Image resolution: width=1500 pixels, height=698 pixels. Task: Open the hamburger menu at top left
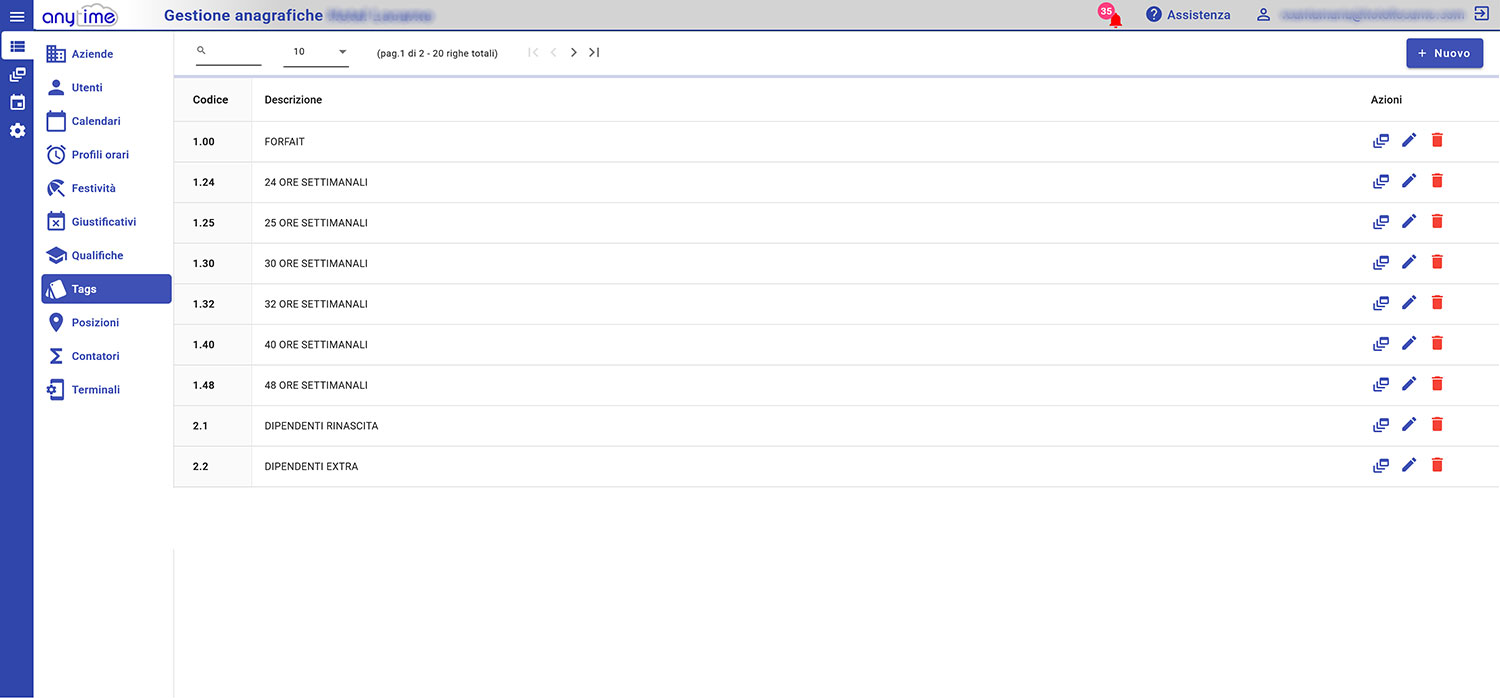click(x=16, y=16)
